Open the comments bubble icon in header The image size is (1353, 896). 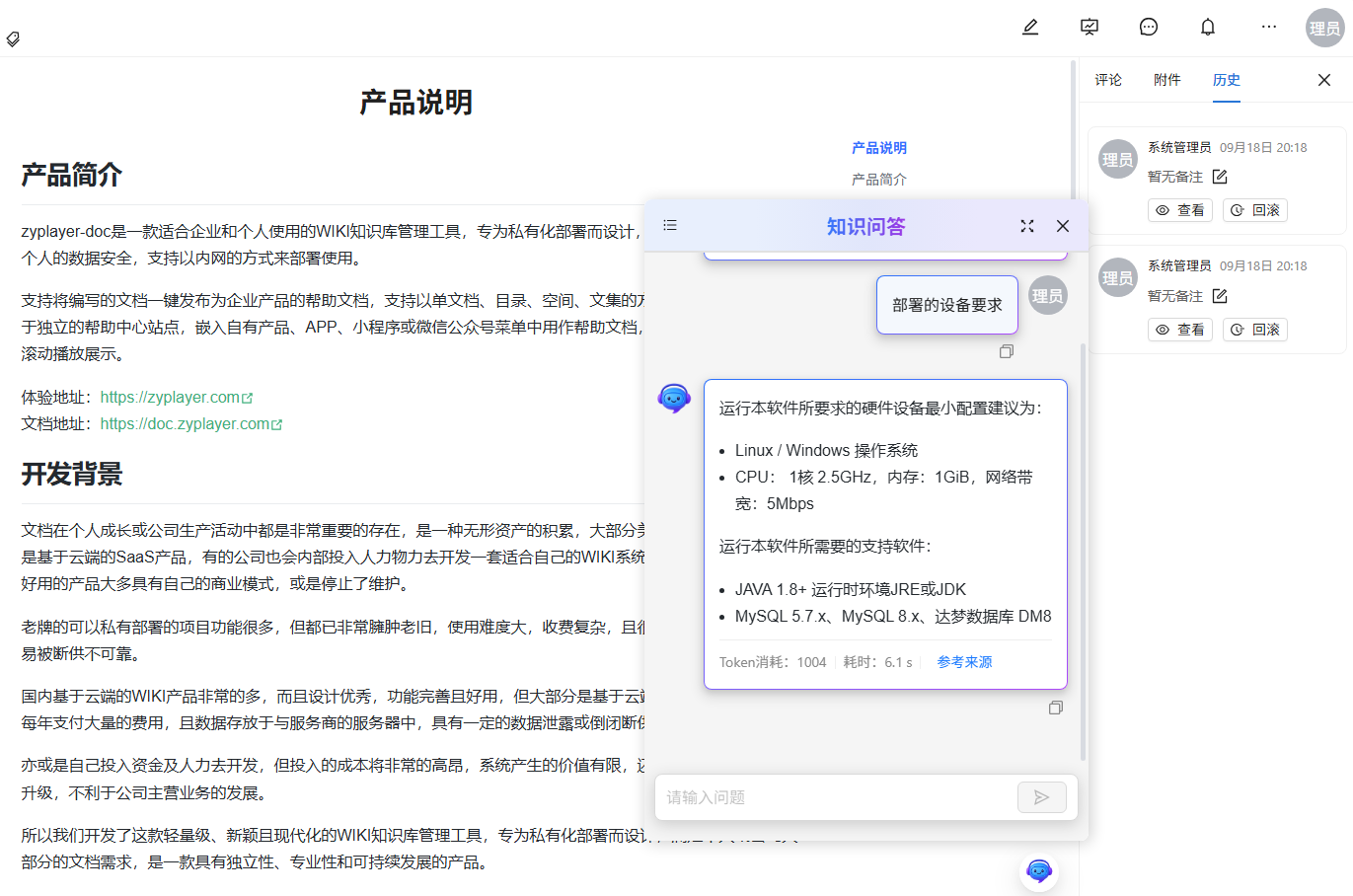pos(1149,27)
